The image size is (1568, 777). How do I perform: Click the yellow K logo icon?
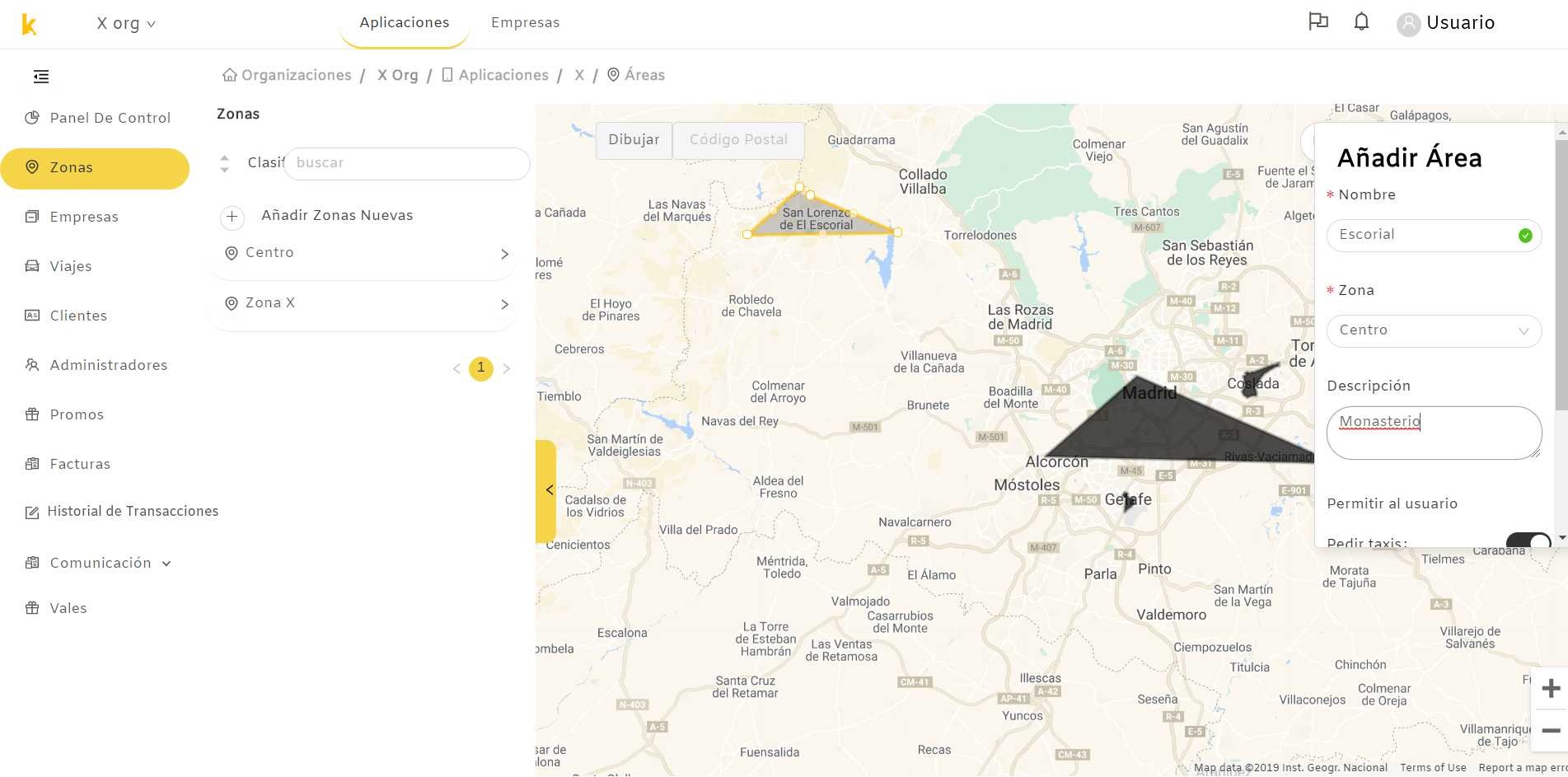tap(29, 25)
